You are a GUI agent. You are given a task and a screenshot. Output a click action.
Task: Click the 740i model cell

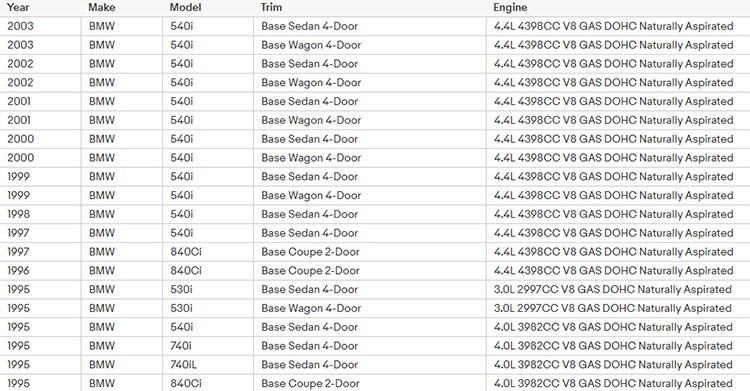[x=208, y=346]
